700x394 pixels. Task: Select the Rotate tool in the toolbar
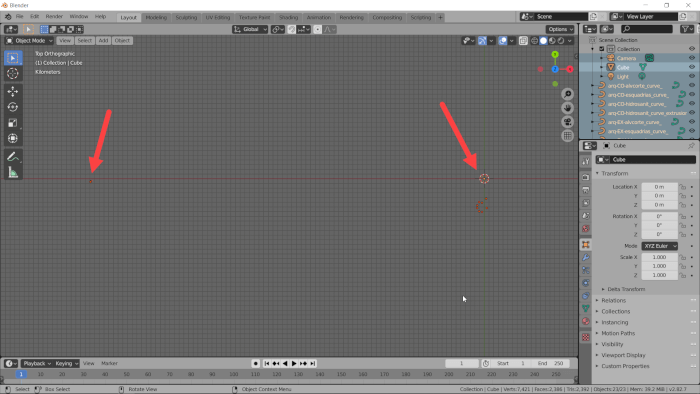tap(12, 107)
